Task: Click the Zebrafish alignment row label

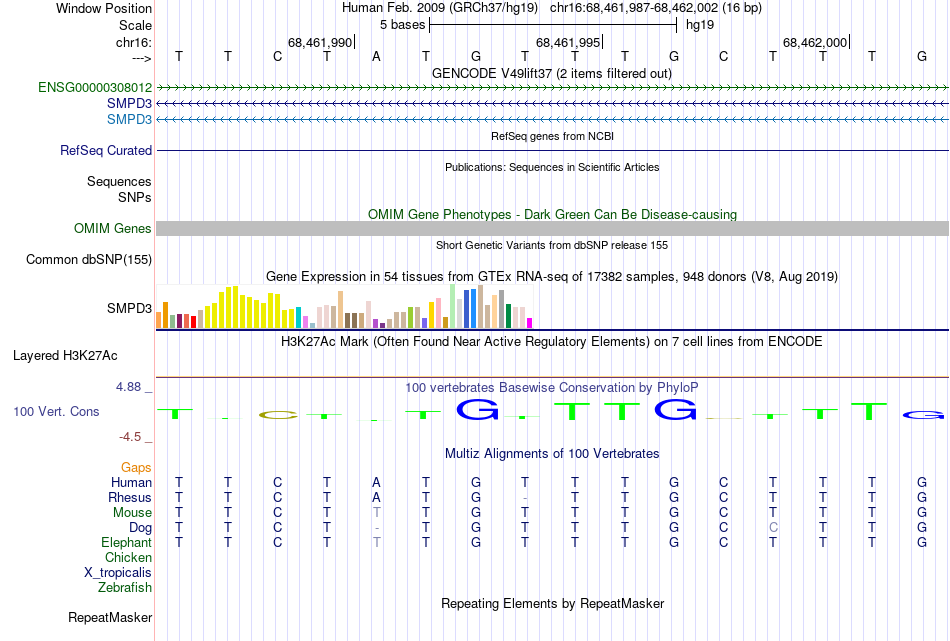Action: point(125,588)
